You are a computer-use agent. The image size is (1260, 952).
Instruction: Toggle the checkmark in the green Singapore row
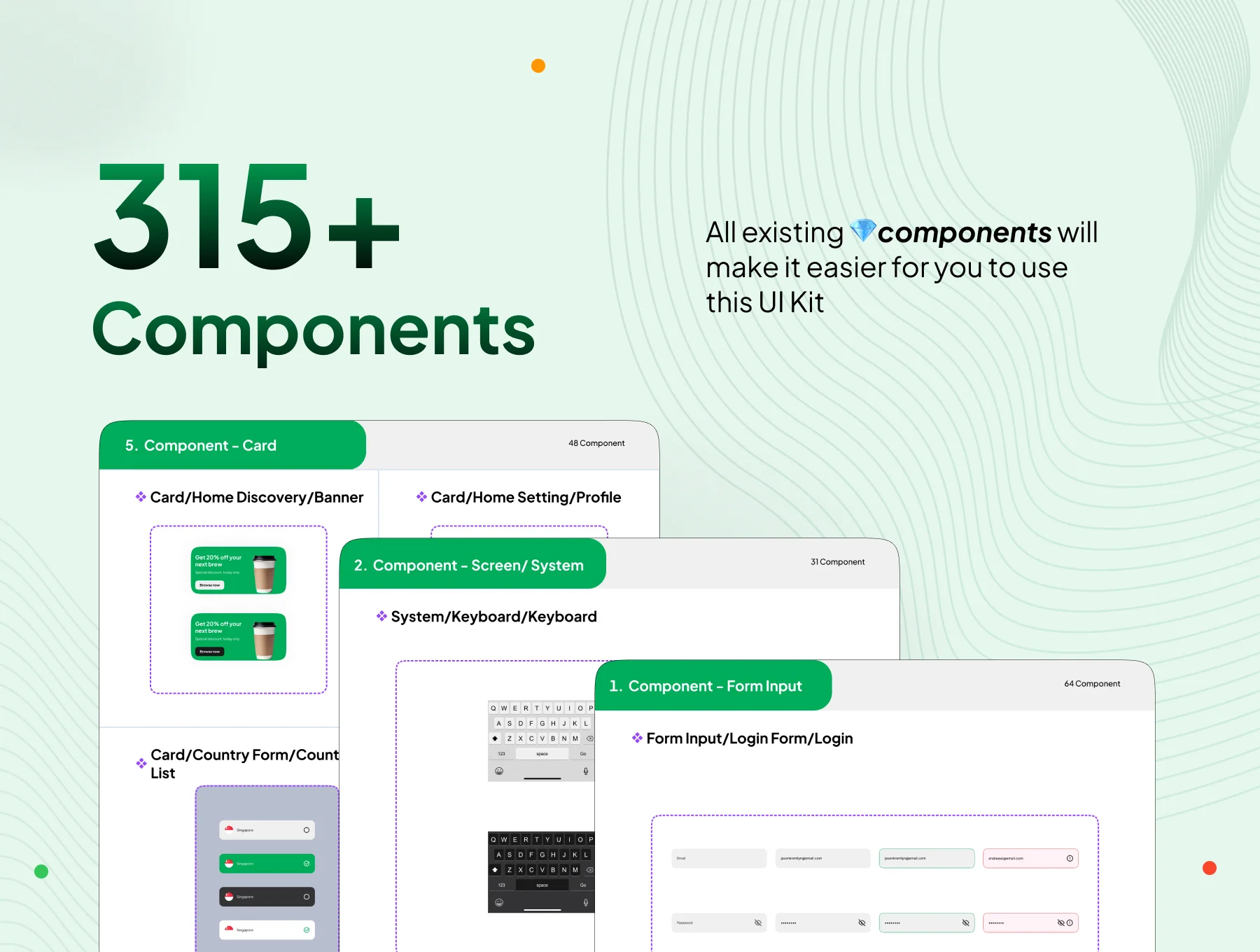pos(306,863)
